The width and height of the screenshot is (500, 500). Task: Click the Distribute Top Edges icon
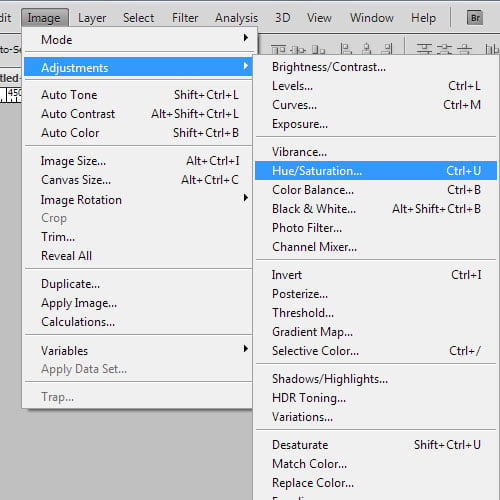coord(424,49)
